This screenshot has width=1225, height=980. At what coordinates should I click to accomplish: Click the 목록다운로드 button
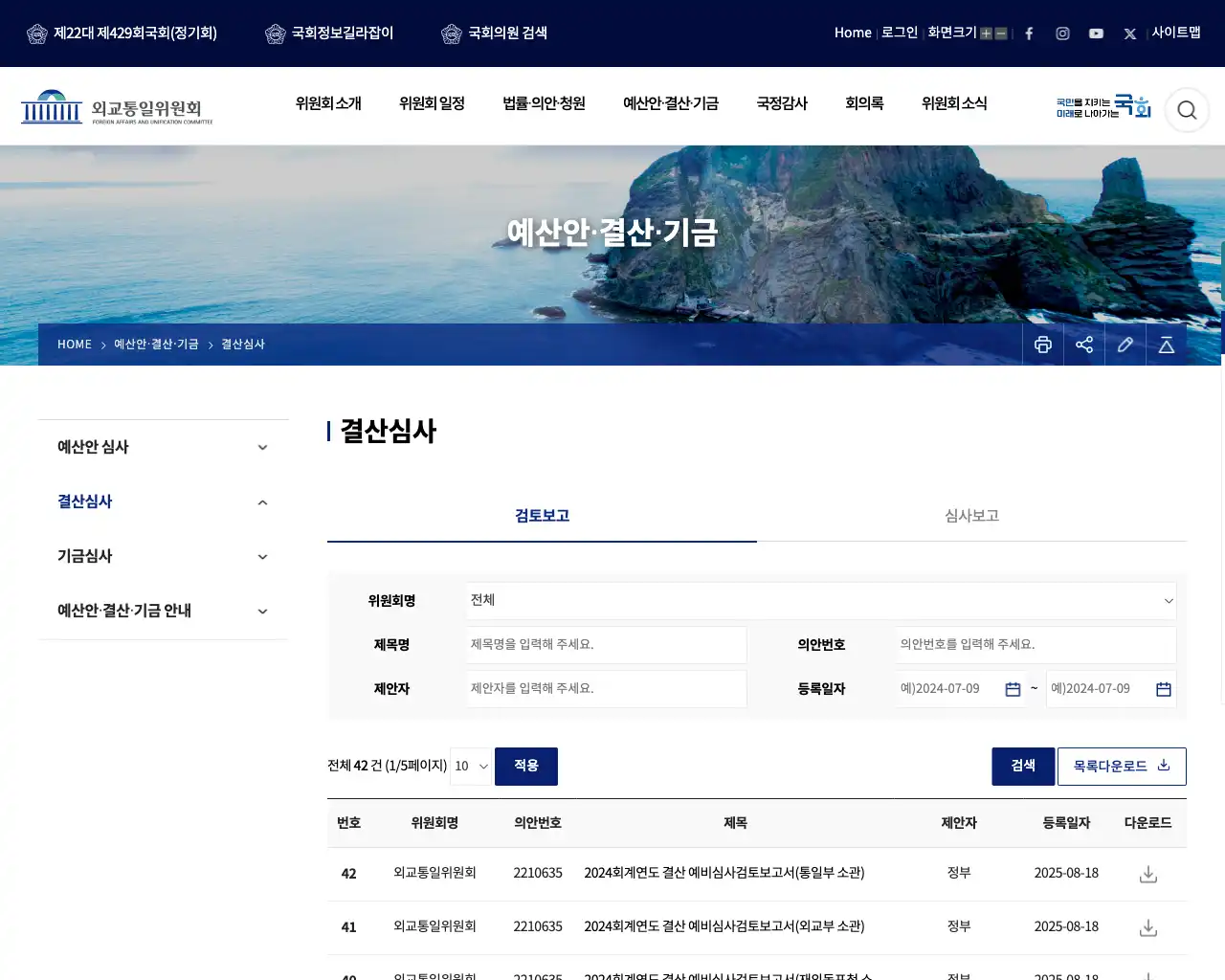[1122, 767]
